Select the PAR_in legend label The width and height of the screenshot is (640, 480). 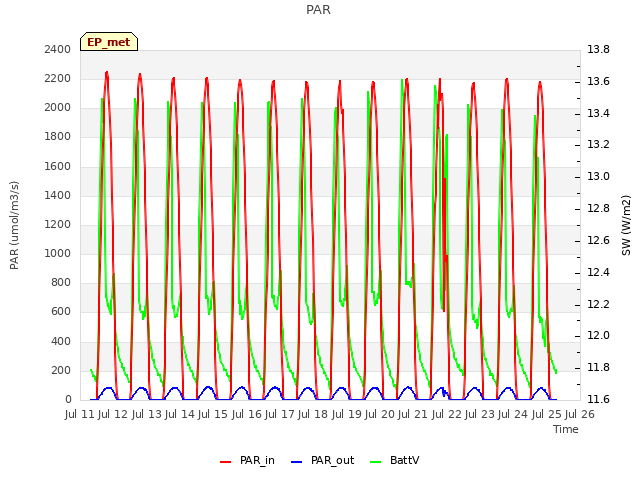click(x=257, y=460)
